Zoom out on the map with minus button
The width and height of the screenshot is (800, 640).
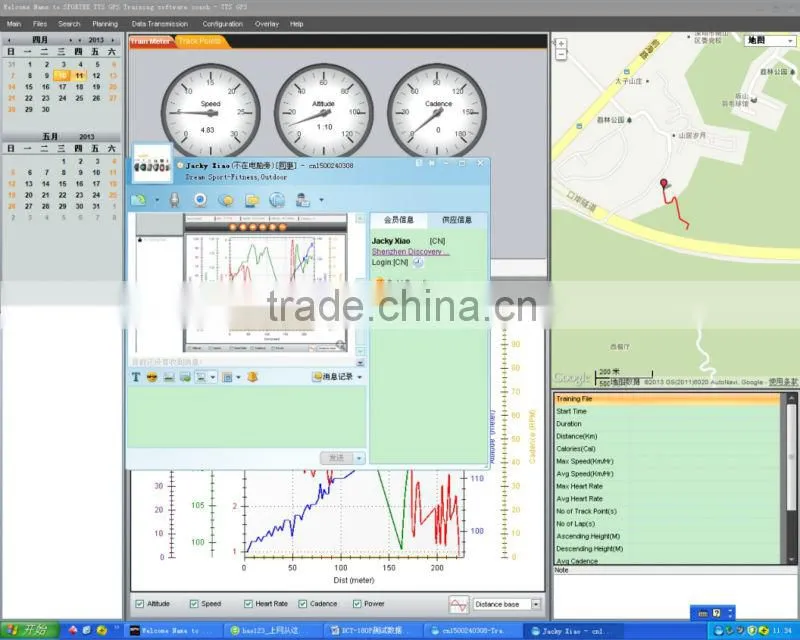coord(561,54)
